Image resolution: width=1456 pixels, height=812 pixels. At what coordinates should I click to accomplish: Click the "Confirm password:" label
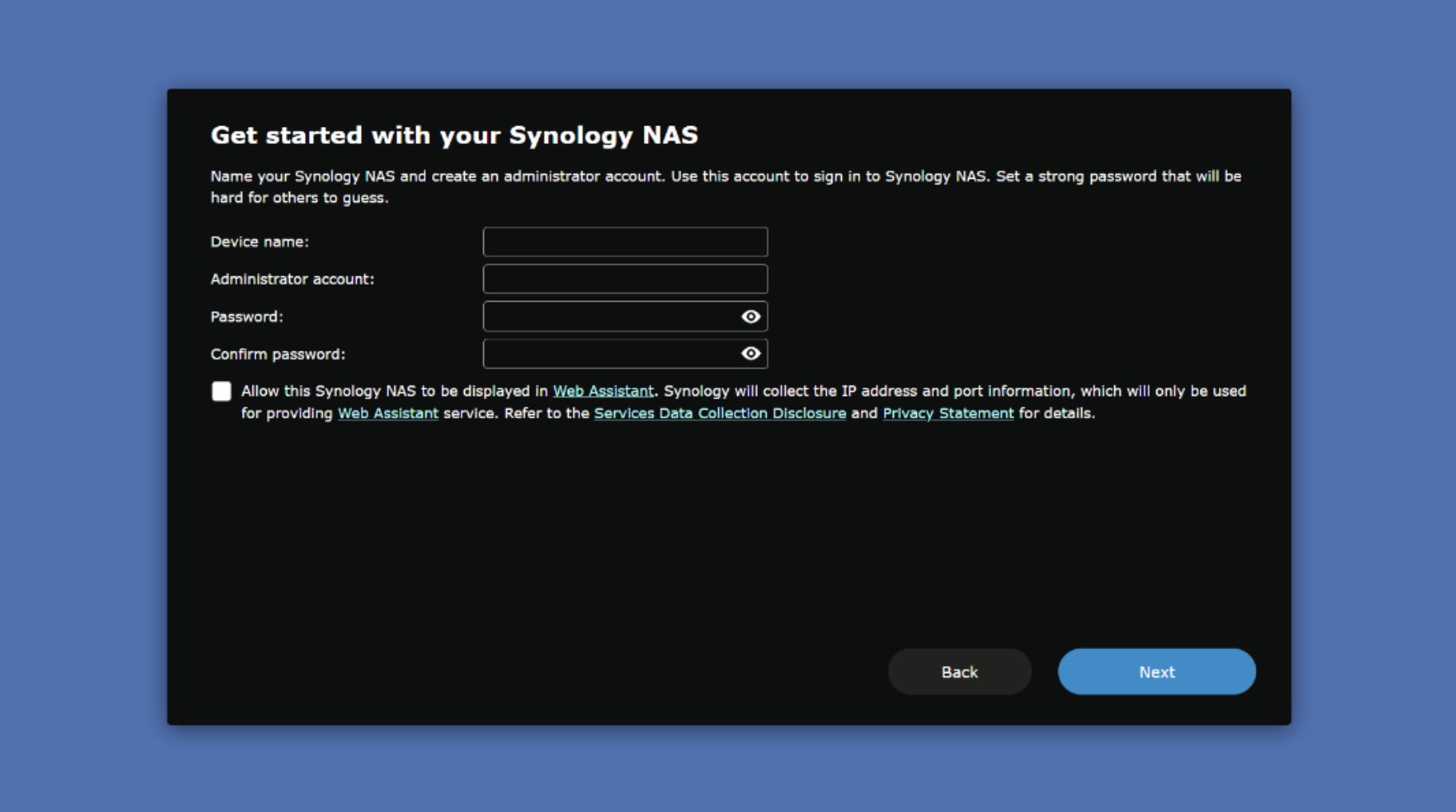278,355
